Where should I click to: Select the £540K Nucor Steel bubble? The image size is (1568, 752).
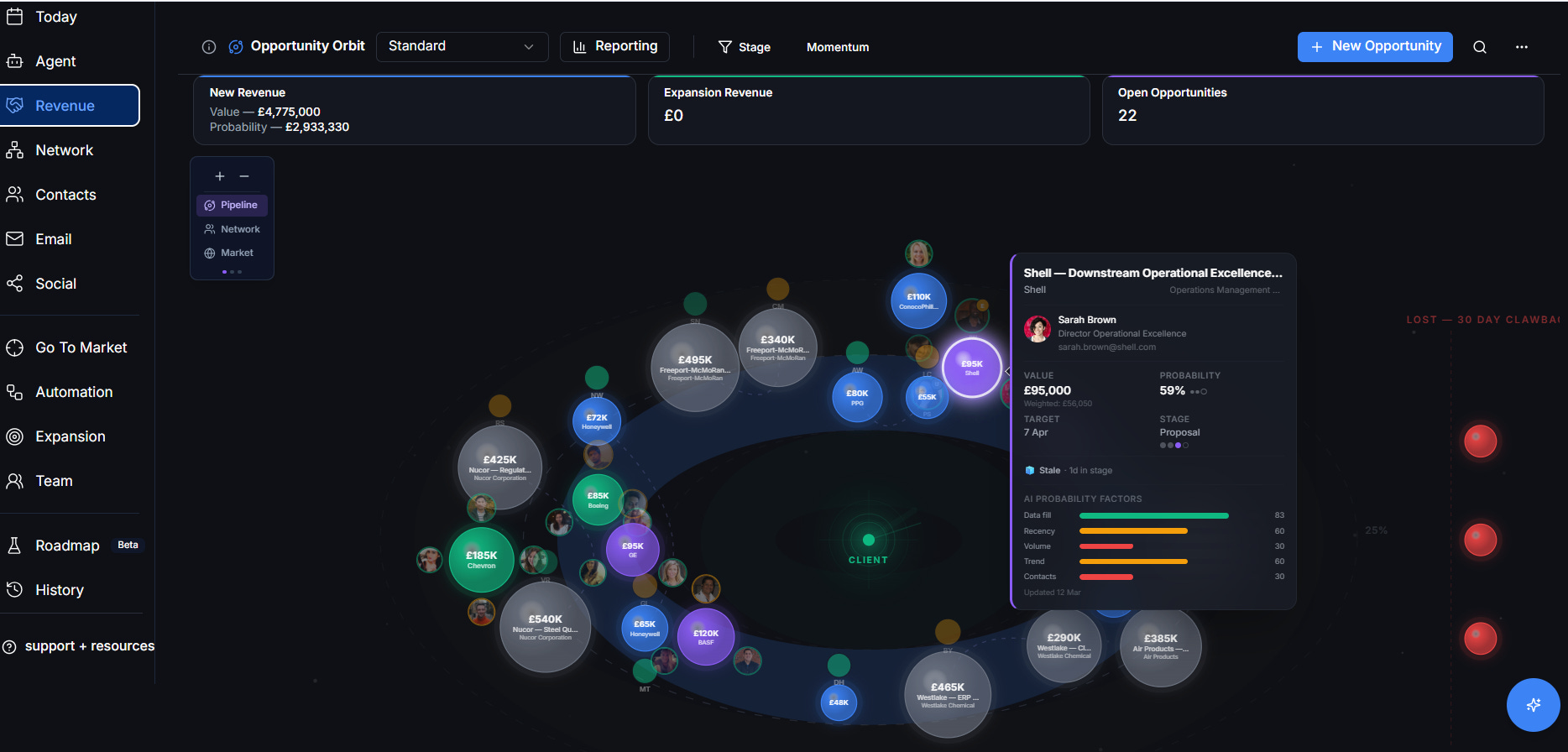tap(545, 627)
